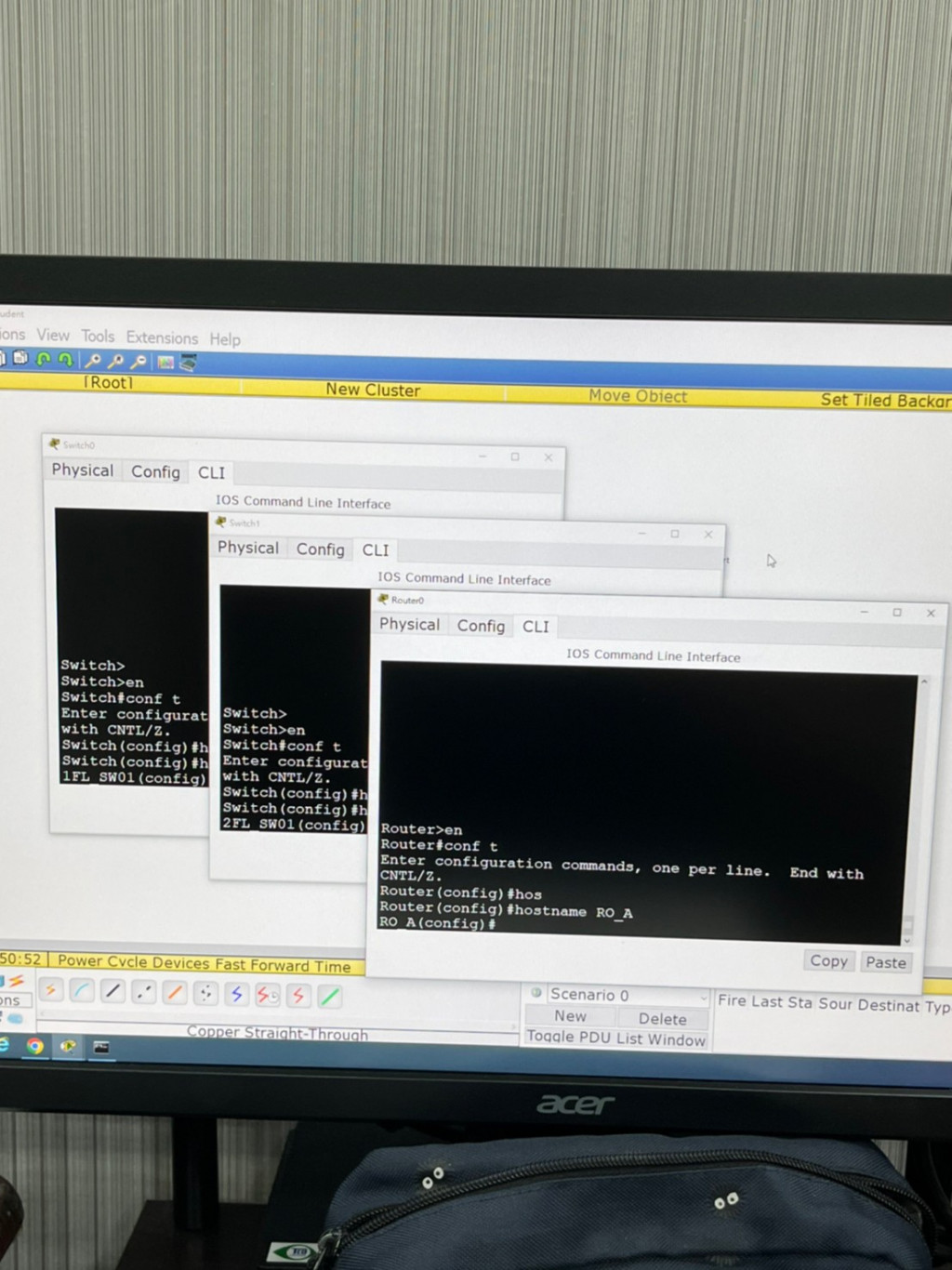Click the Redo arrow in the toolbar
This screenshot has height=1270, width=952.
[x=65, y=359]
